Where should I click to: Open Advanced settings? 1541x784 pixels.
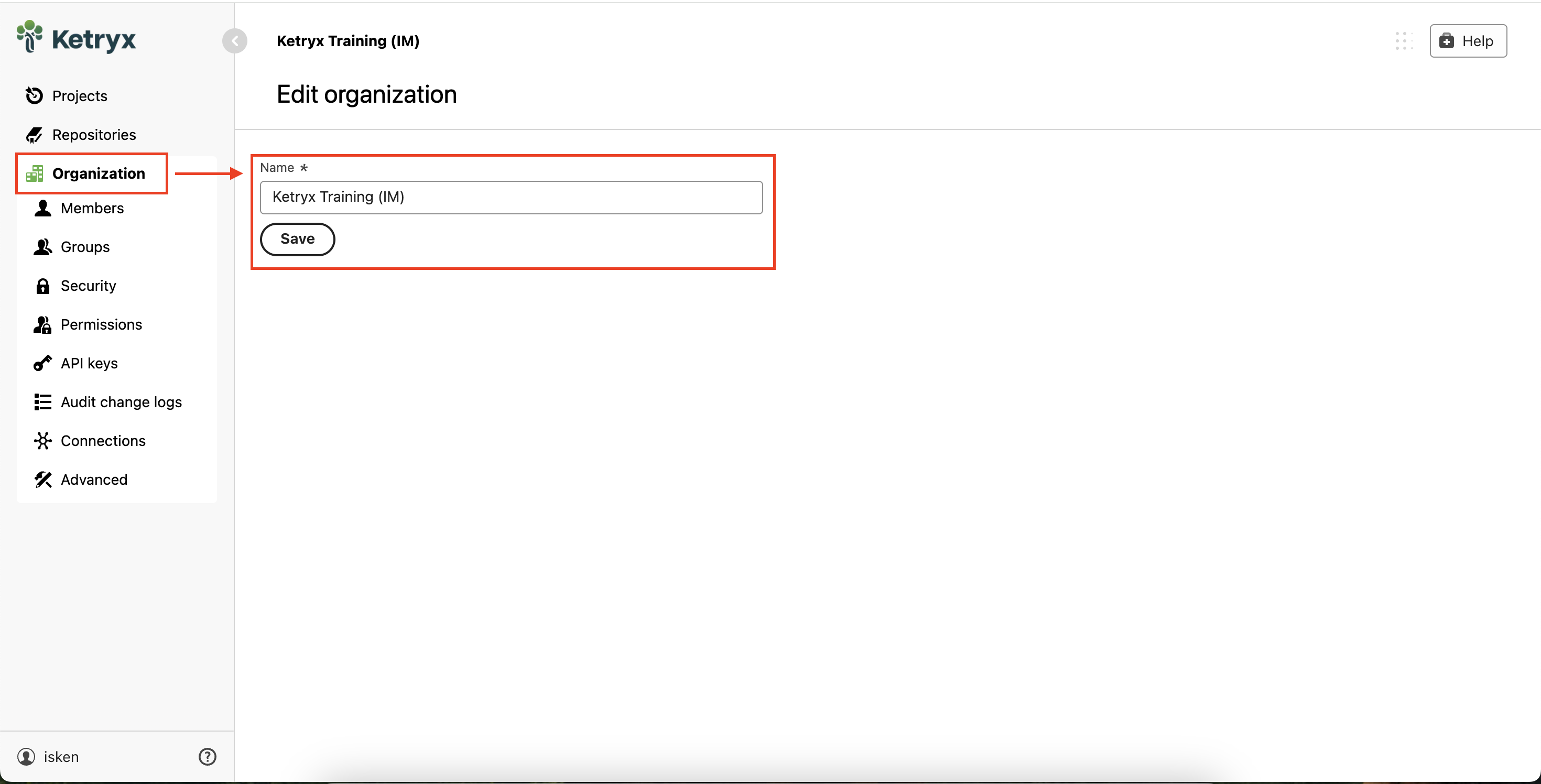[94, 480]
